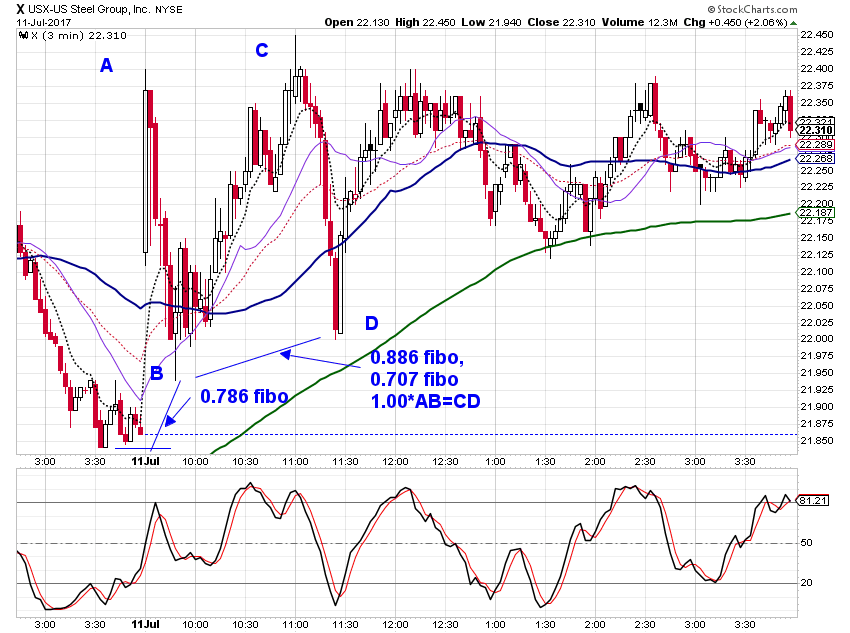Click the 21.900 label on the price axis

817,406
